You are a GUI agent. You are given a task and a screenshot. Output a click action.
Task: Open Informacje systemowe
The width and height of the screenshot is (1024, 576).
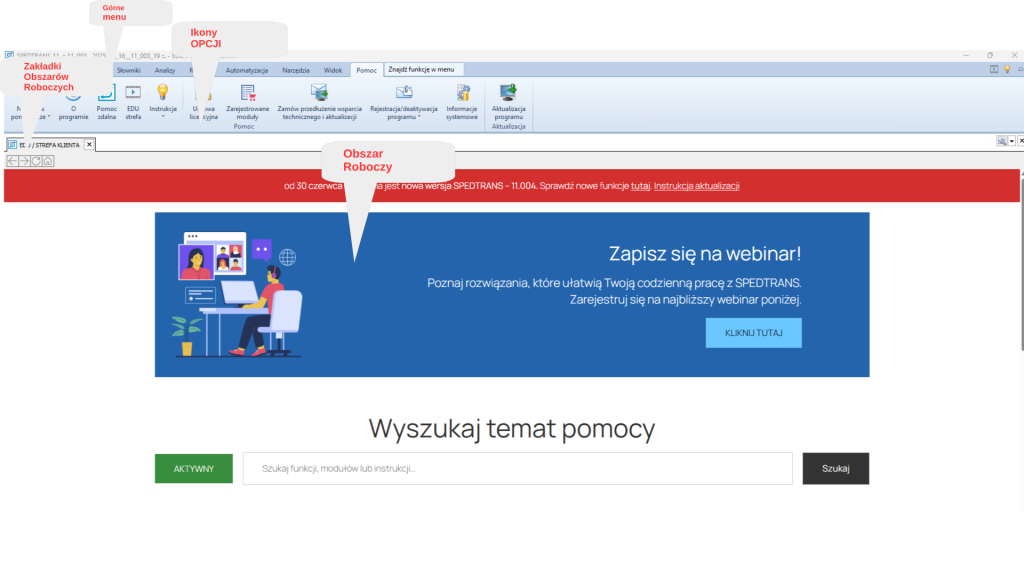462,99
